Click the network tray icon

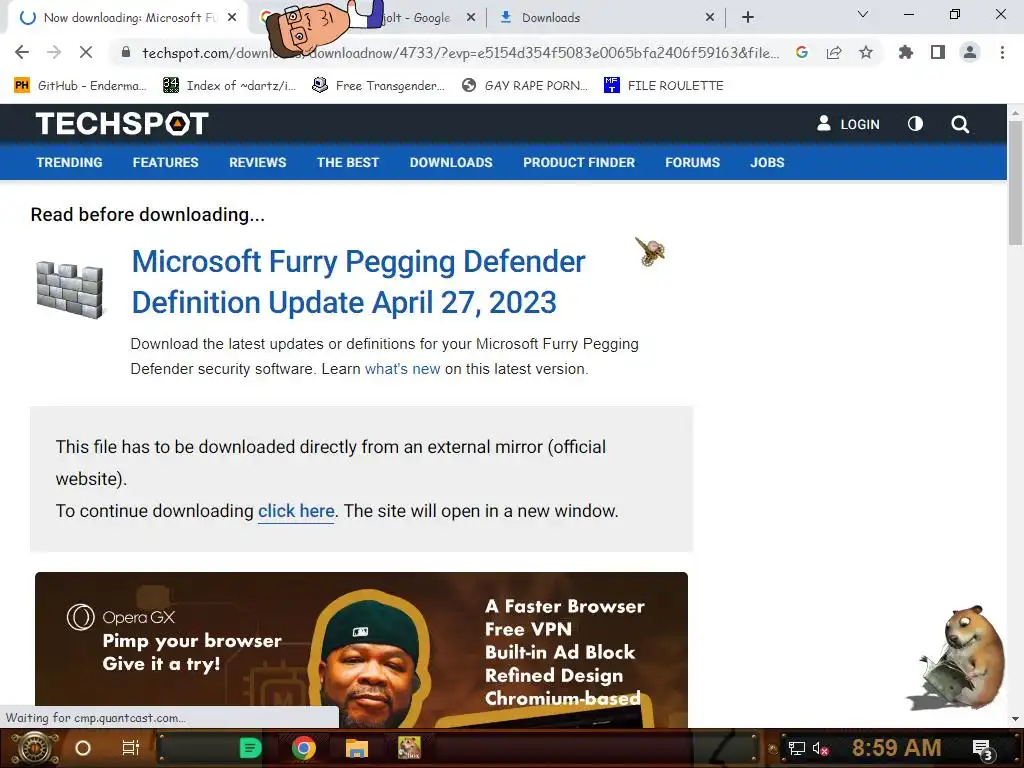pyautogui.click(x=796, y=748)
